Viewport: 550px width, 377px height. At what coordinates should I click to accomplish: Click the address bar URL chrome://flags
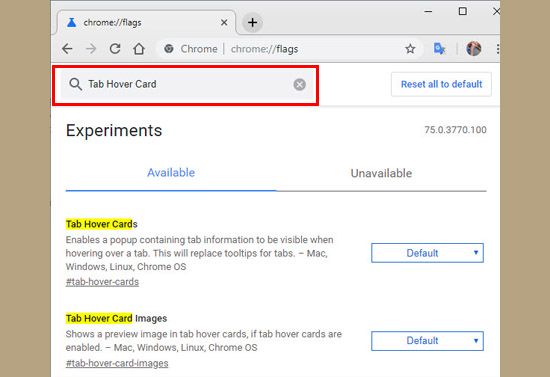pyautogui.click(x=264, y=49)
